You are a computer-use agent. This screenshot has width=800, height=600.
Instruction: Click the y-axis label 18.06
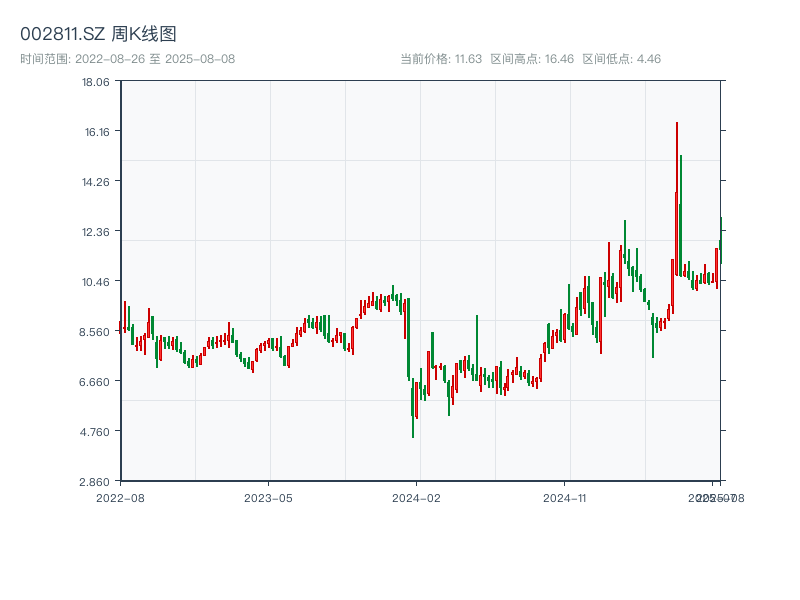click(95, 82)
